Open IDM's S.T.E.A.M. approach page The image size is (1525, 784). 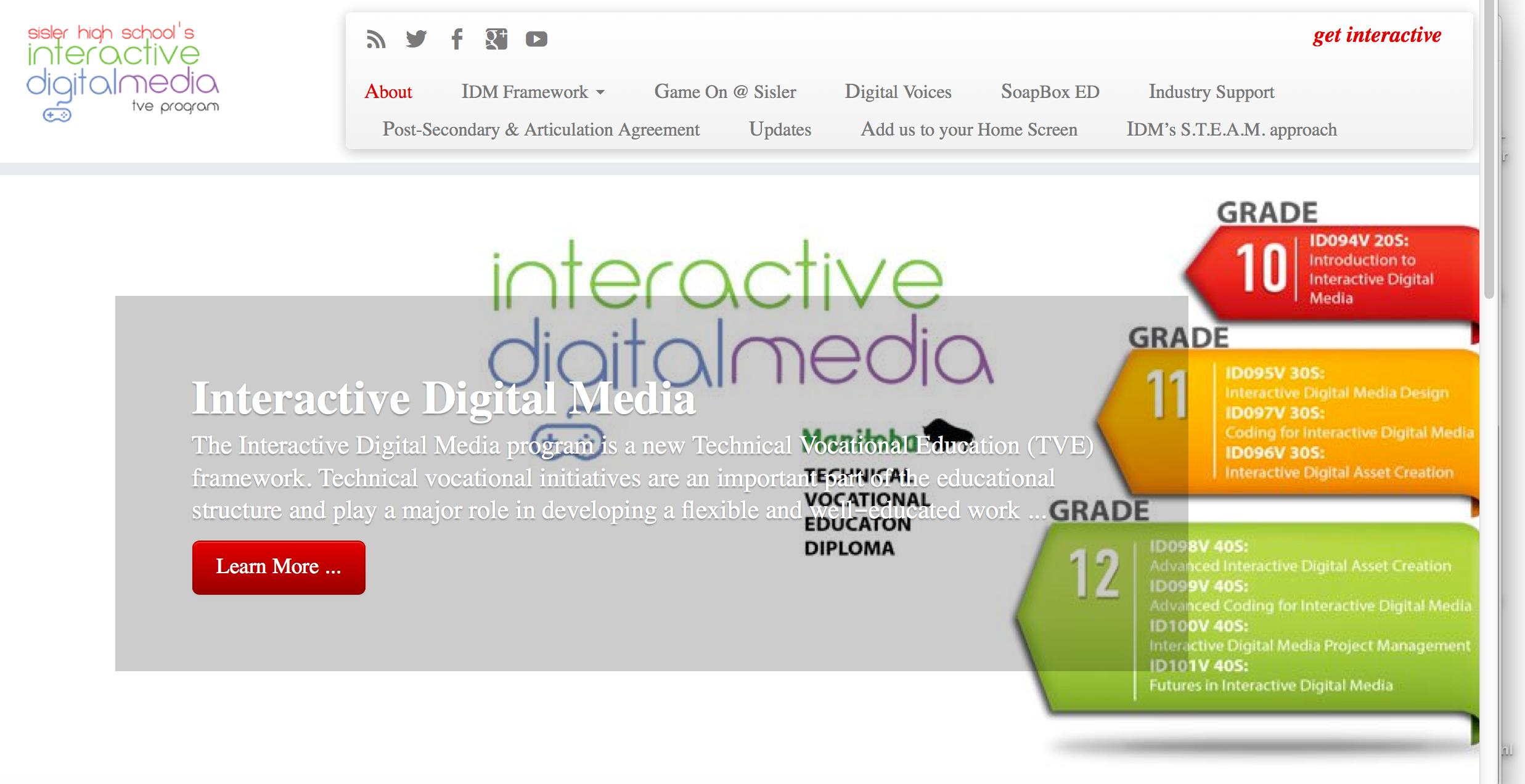coord(1232,129)
